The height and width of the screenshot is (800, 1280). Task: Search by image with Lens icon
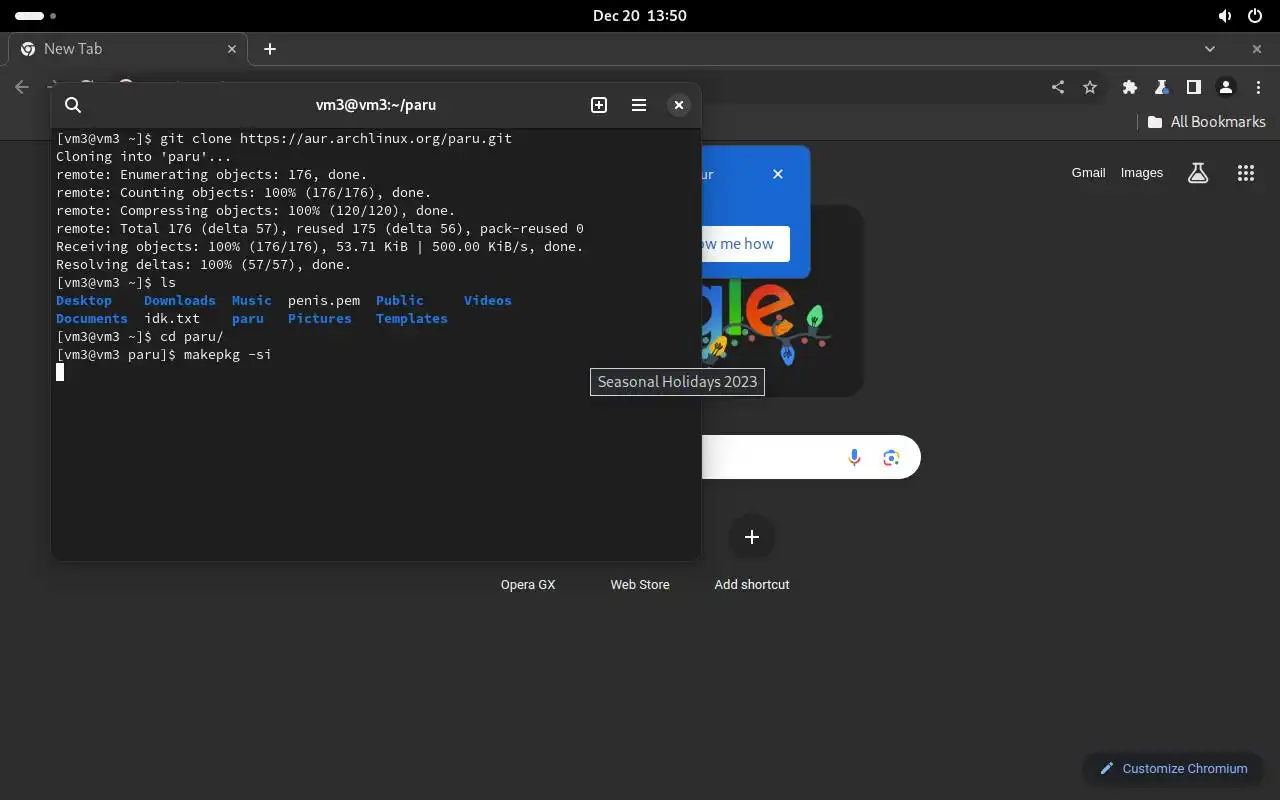(892, 457)
